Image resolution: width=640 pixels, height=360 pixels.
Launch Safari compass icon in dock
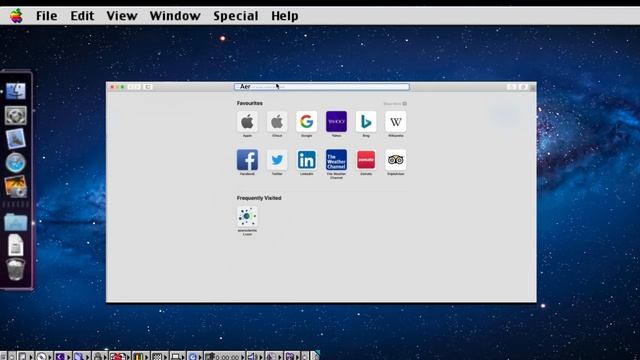[x=16, y=162]
